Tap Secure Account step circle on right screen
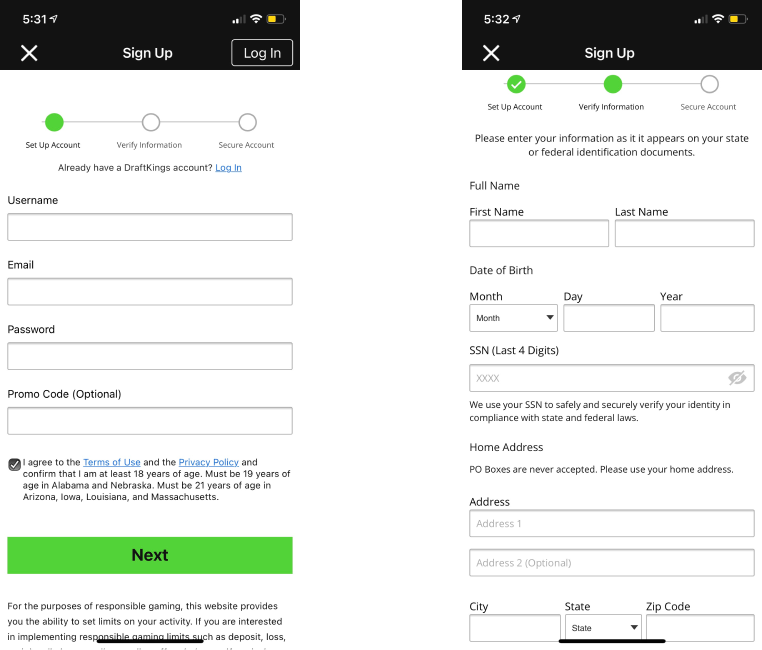This screenshot has width=762, height=650. coord(710,84)
